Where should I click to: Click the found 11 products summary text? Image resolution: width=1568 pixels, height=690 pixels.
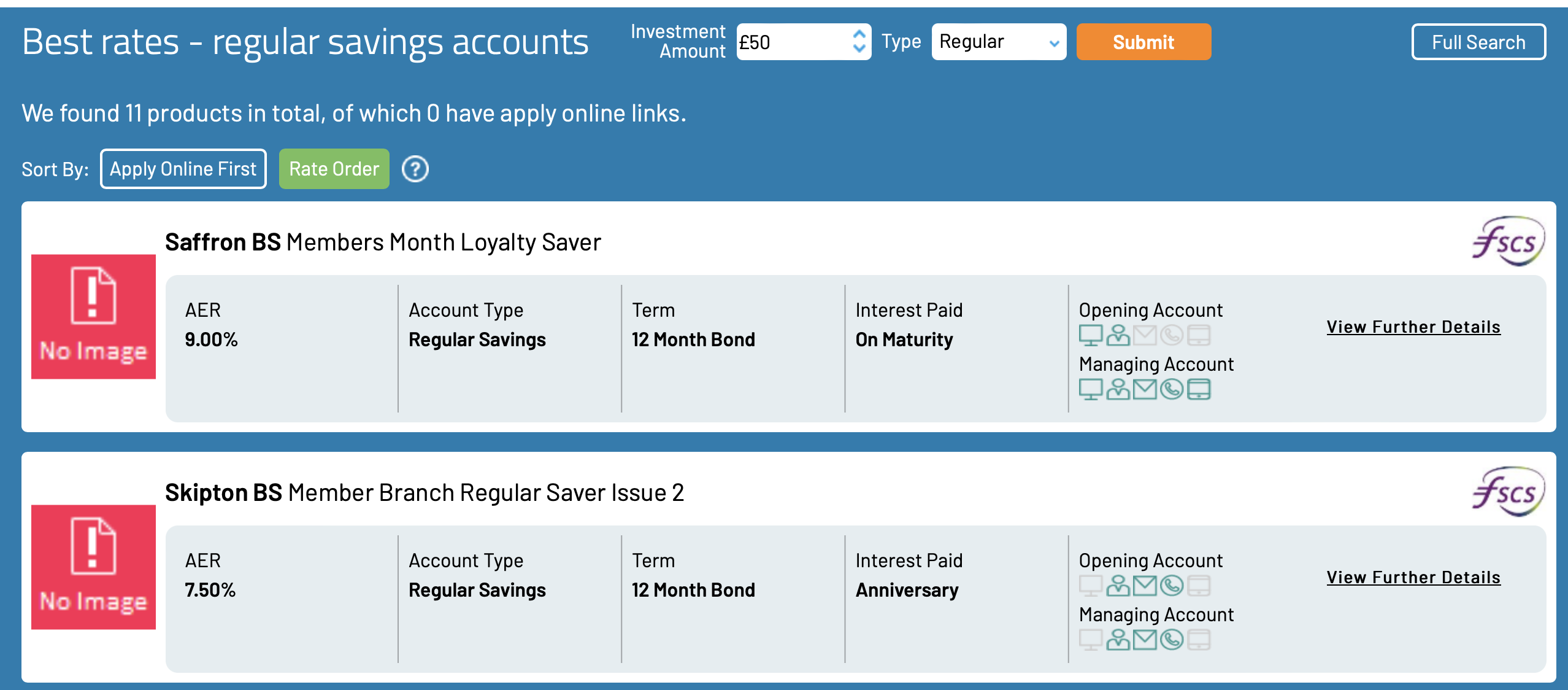[354, 114]
